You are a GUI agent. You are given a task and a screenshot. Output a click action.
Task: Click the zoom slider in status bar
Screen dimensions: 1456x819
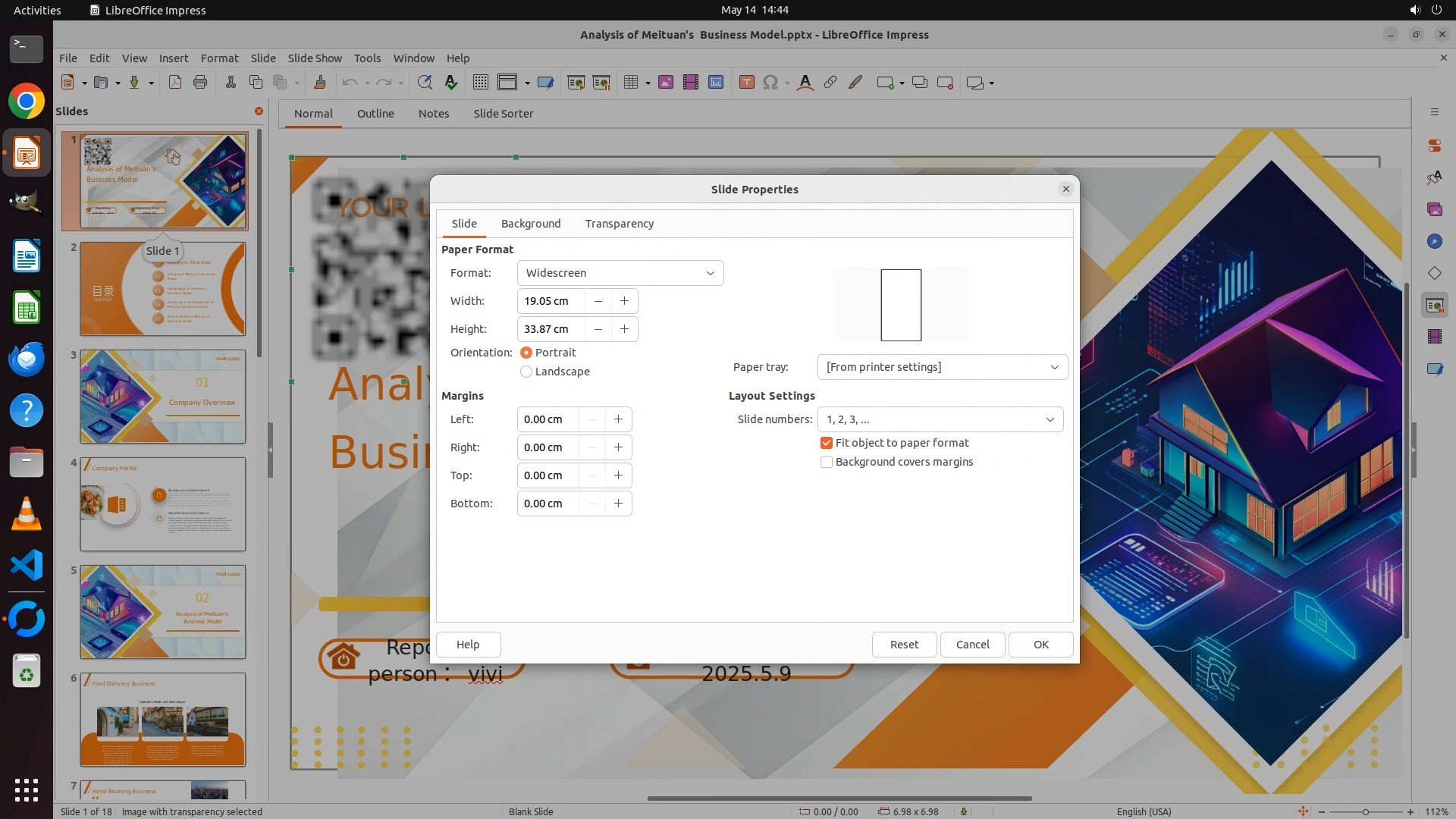pyautogui.click(x=1365, y=811)
